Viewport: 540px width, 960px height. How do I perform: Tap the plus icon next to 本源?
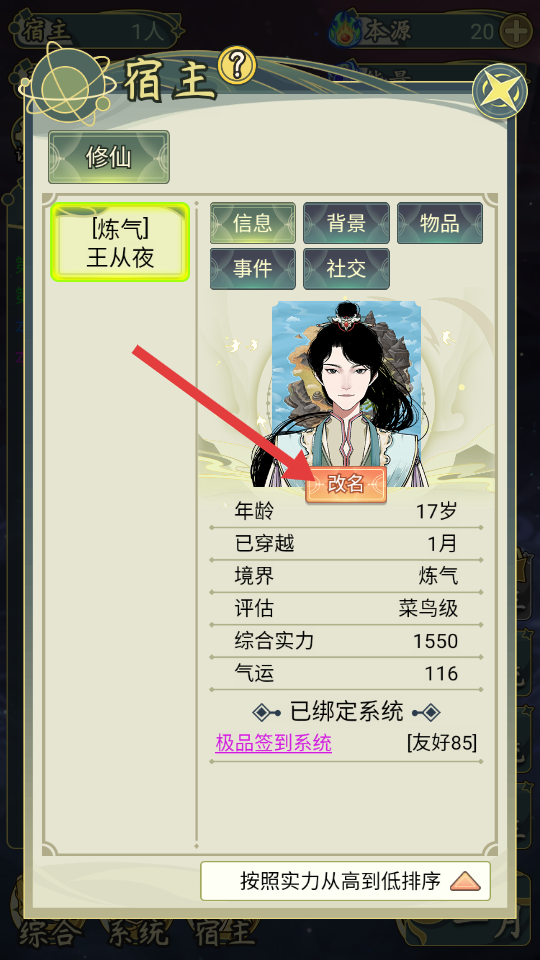pos(516,30)
